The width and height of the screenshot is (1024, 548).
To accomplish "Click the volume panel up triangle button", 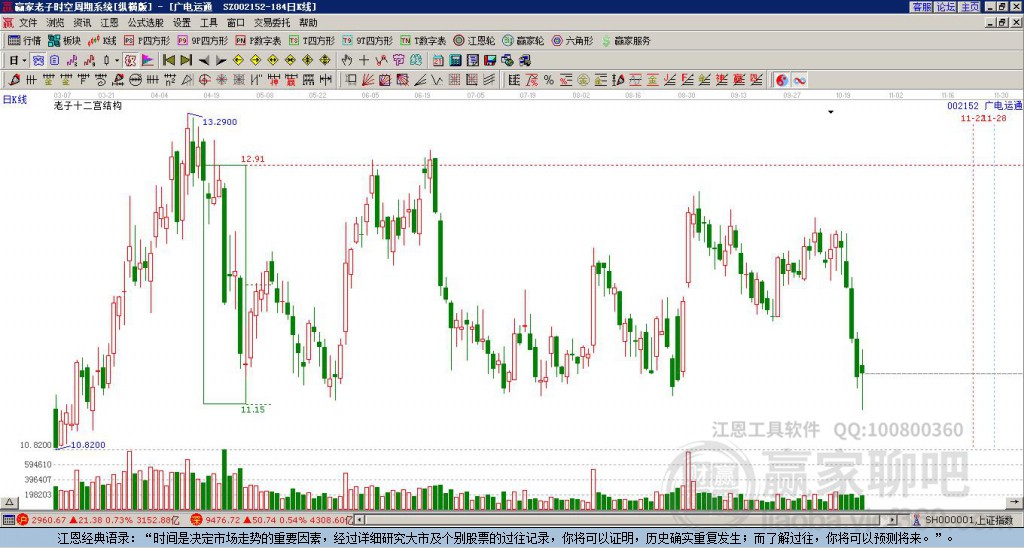I will point(8,502).
